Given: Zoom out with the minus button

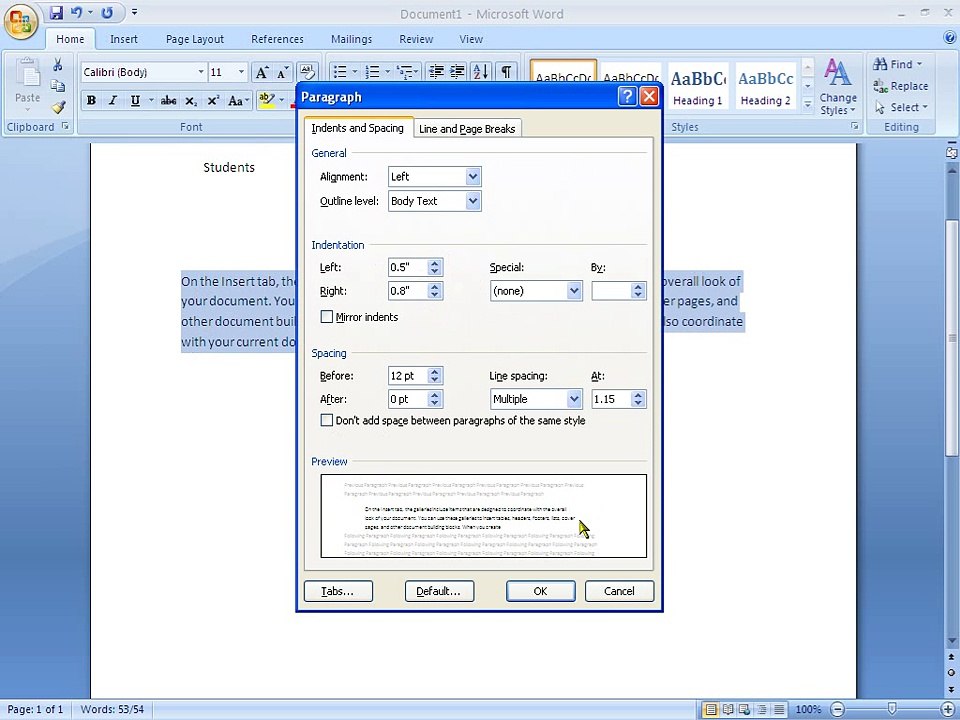Looking at the screenshot, I should (x=837, y=710).
